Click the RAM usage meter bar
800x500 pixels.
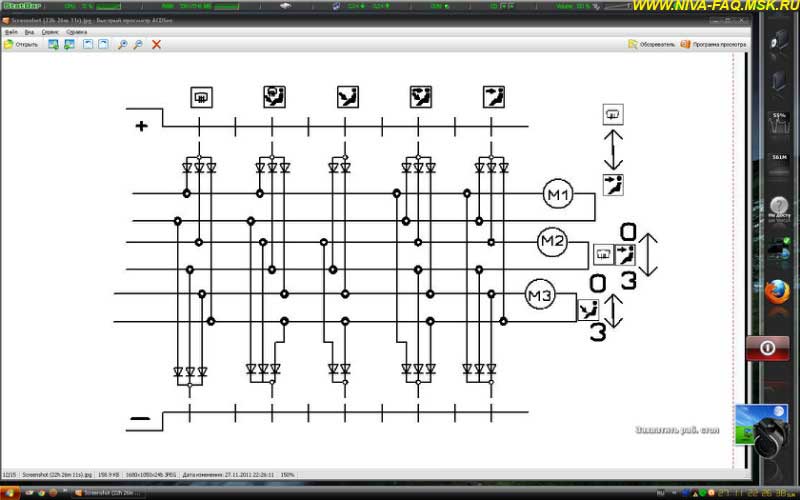point(226,6)
